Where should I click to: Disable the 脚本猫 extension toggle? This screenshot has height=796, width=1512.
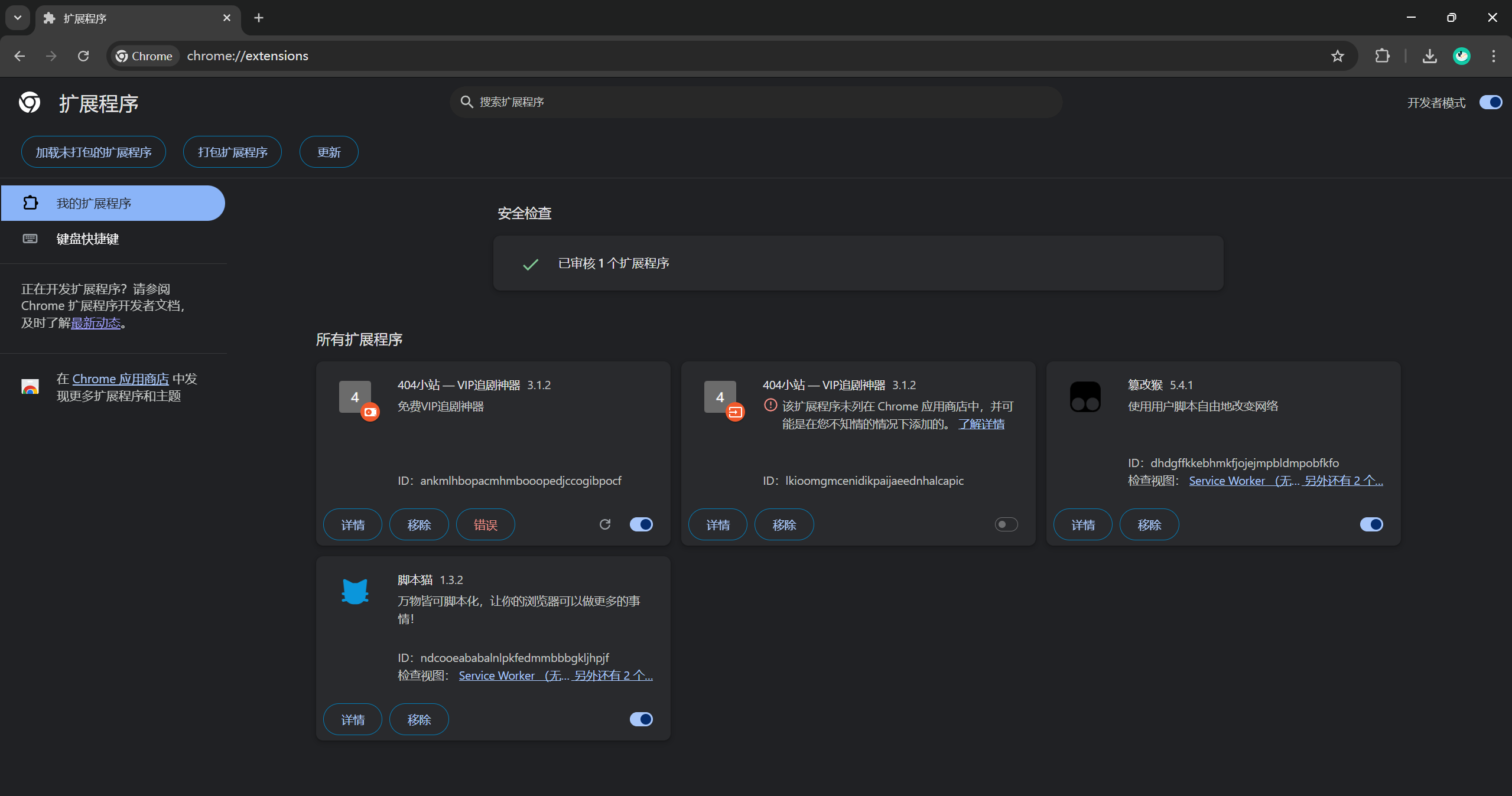pyautogui.click(x=640, y=719)
